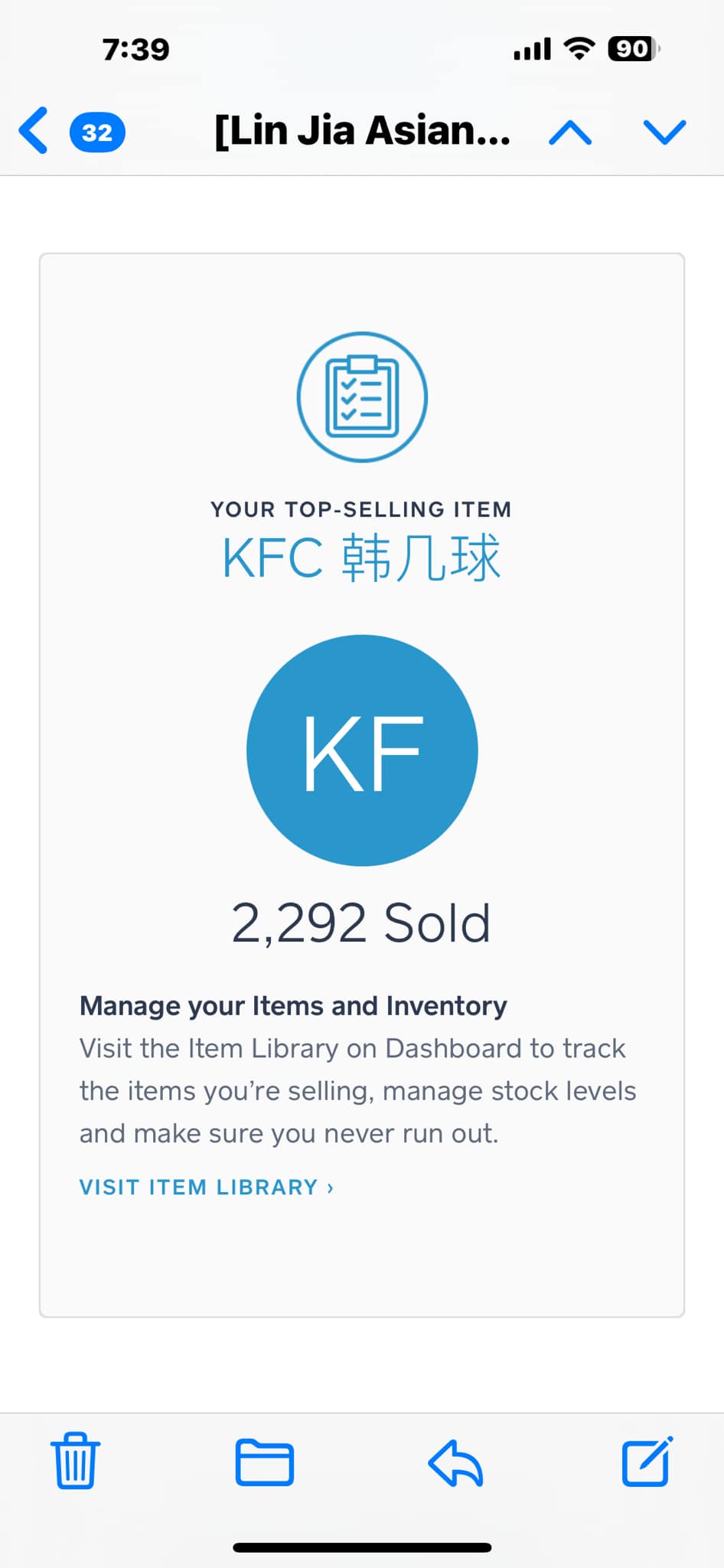Screen dimensions: 724x1568
Task: Tap the 7:39 clock in status bar
Action: click(136, 50)
